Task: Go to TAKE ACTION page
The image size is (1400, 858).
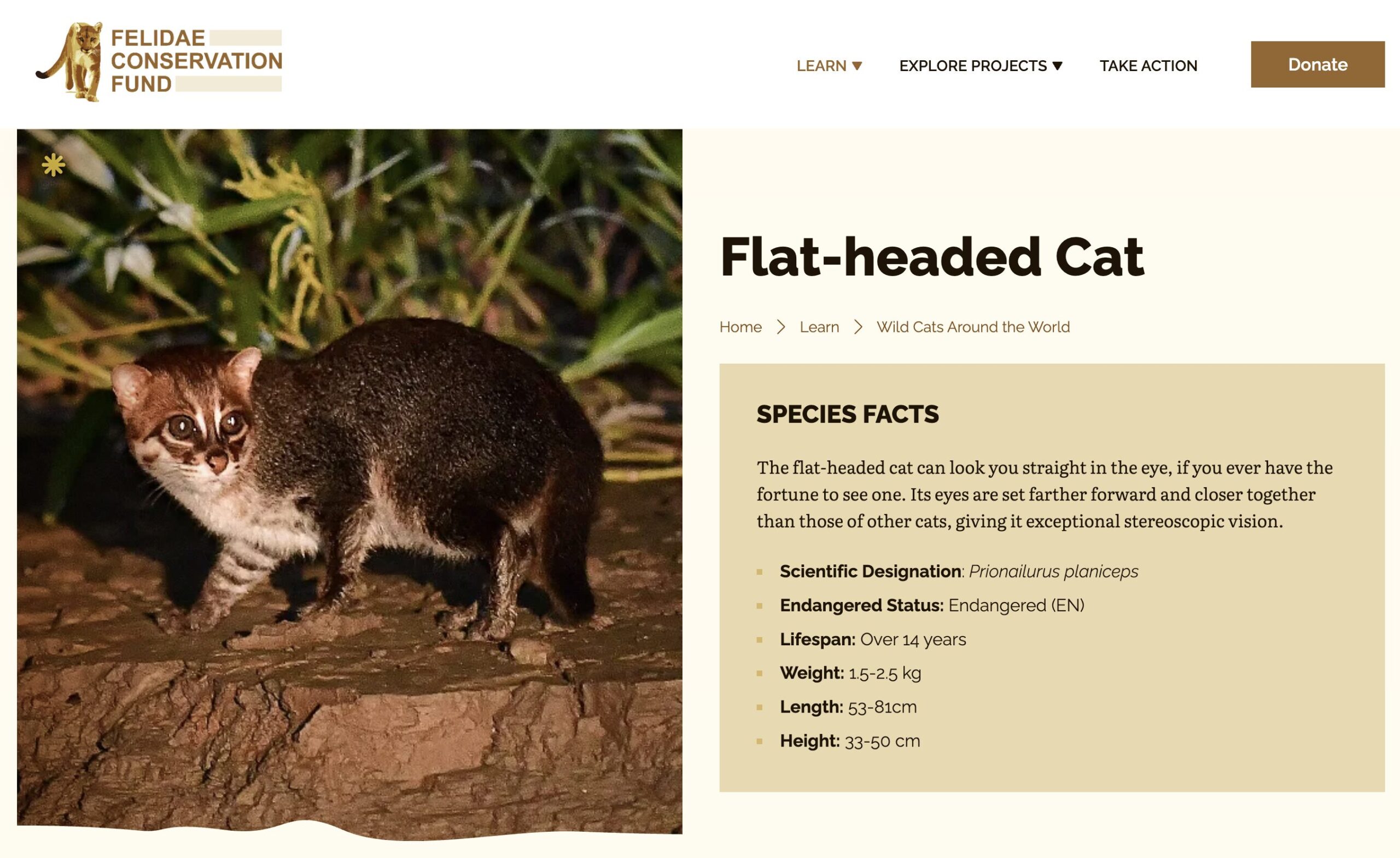Action: tap(1148, 66)
